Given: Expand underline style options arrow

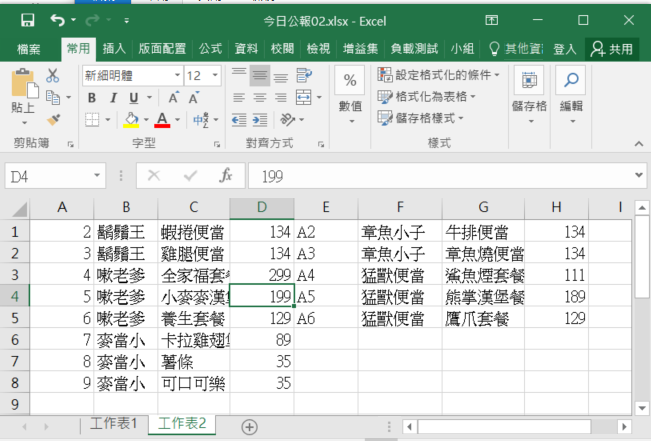Looking at the screenshot, I should (149, 98).
